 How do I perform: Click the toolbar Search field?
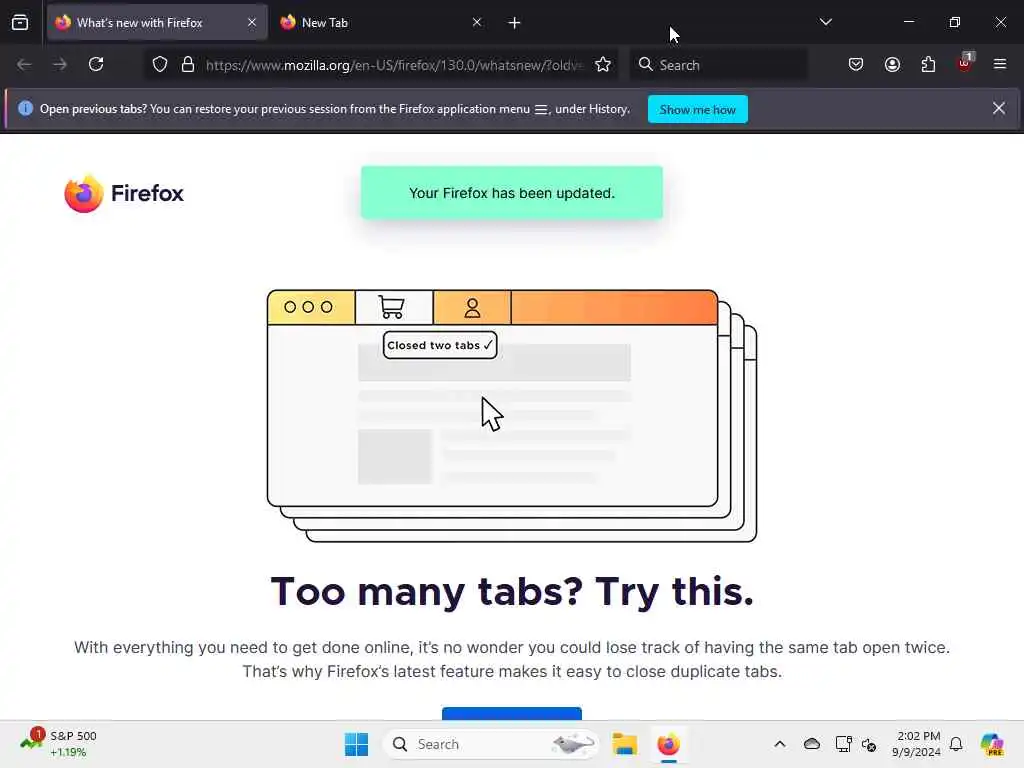[718, 65]
